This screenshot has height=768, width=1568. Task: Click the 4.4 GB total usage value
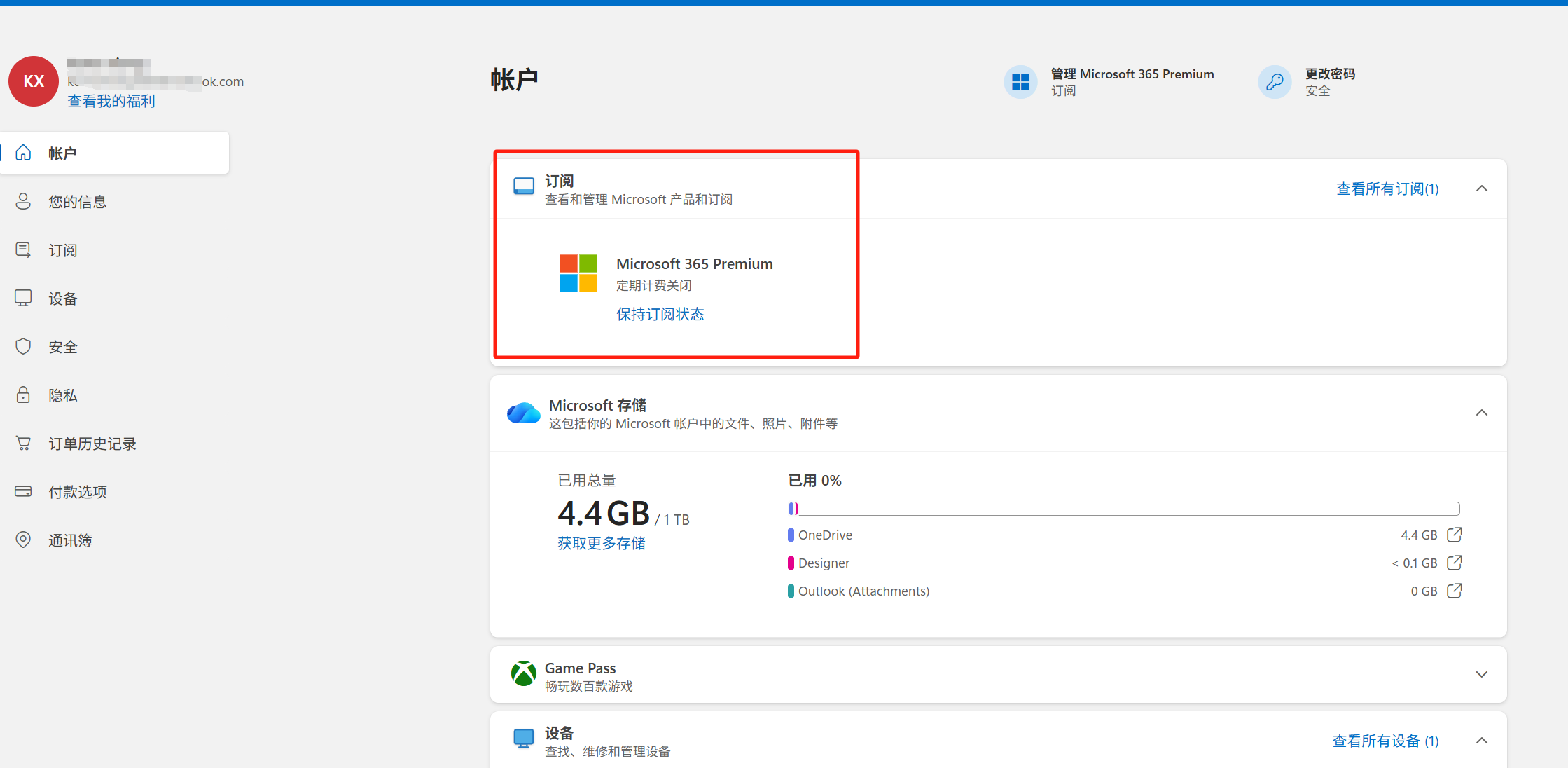(x=604, y=514)
